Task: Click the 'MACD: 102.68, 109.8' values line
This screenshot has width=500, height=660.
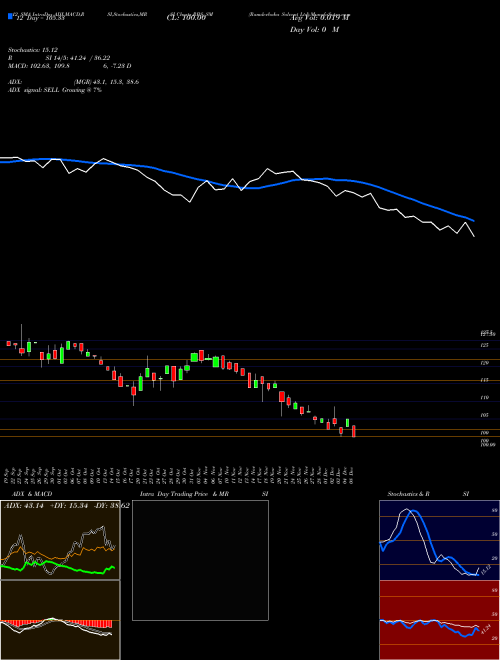Action: click(39, 66)
